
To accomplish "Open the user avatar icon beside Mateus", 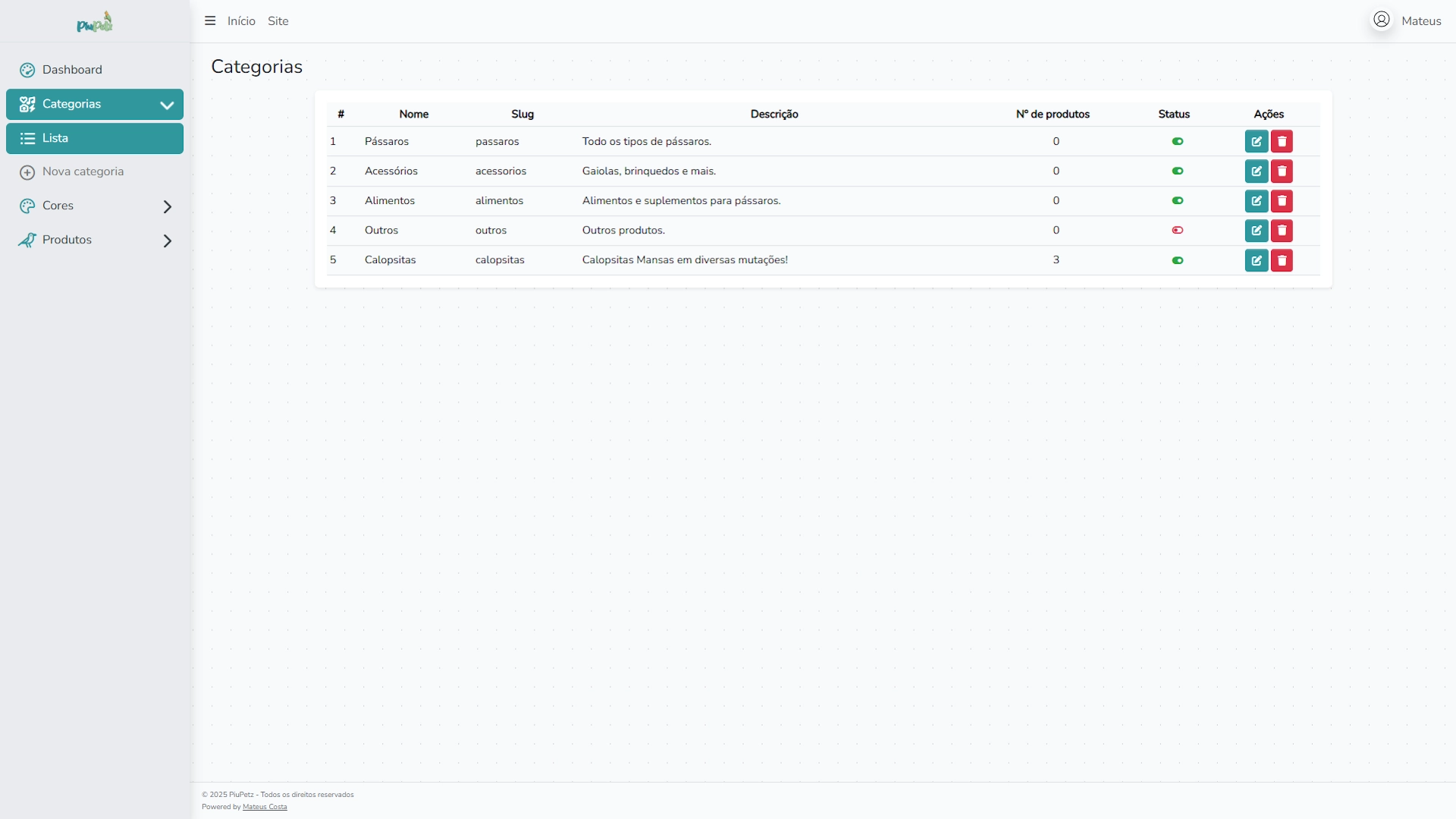I will coord(1381,20).
